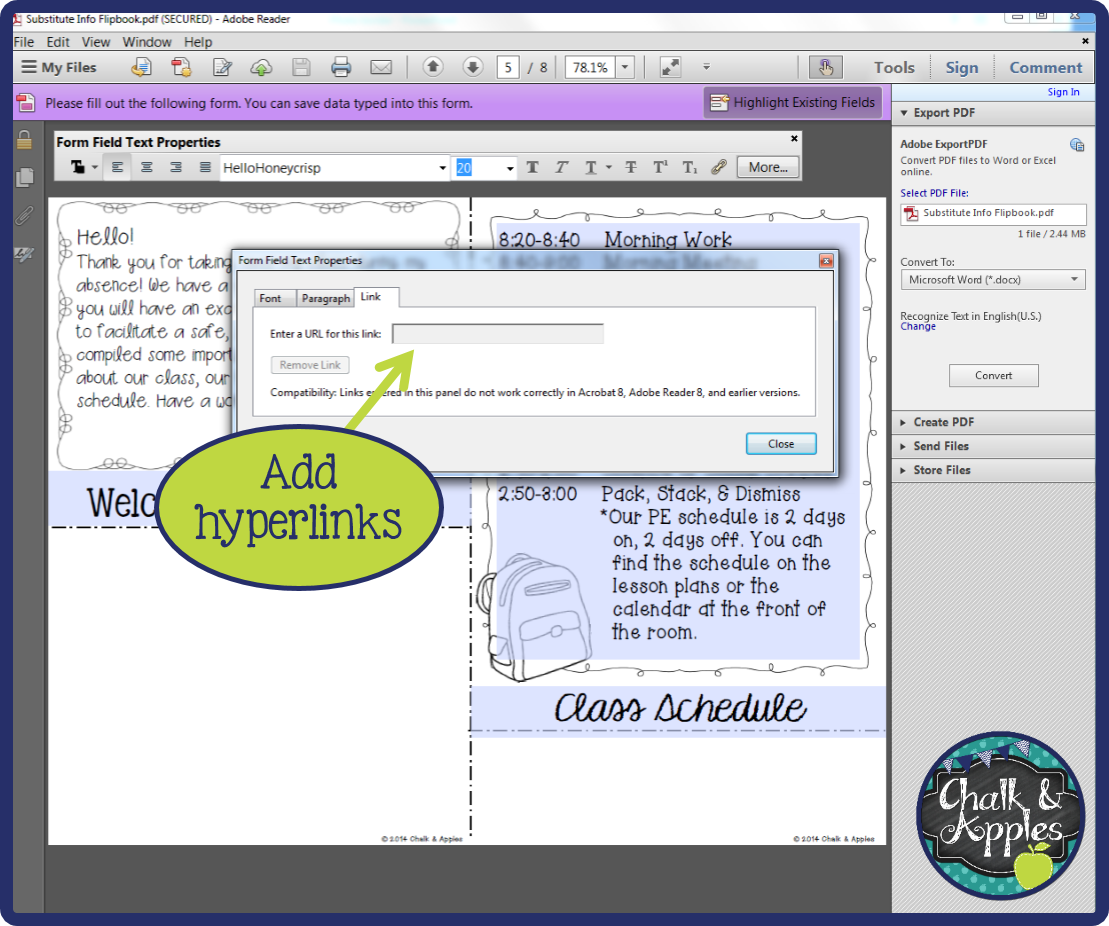Click the URL input field for the link
Image resolution: width=1109 pixels, height=926 pixels.
497,333
